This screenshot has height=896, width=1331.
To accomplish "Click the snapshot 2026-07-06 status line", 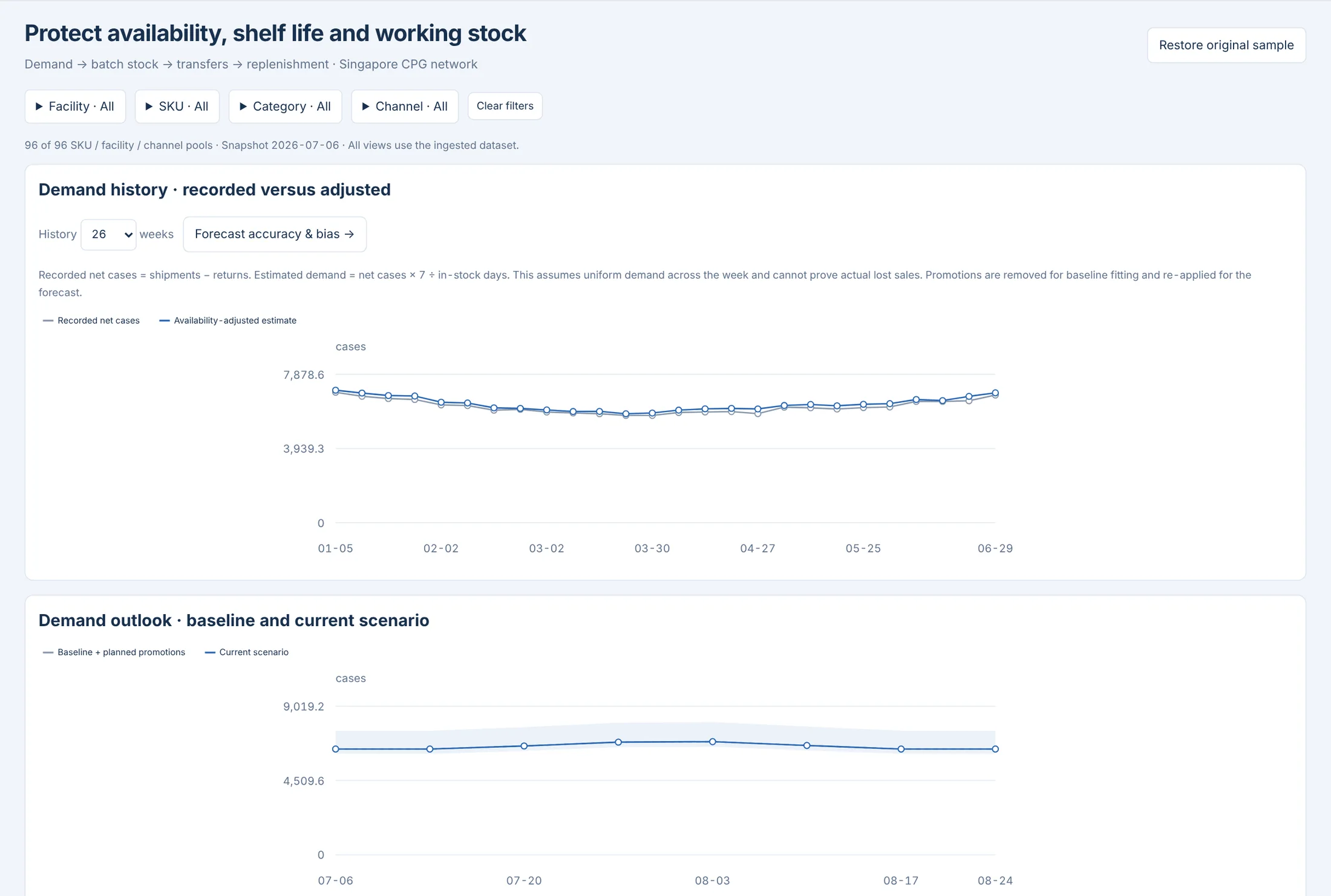I will [x=272, y=145].
